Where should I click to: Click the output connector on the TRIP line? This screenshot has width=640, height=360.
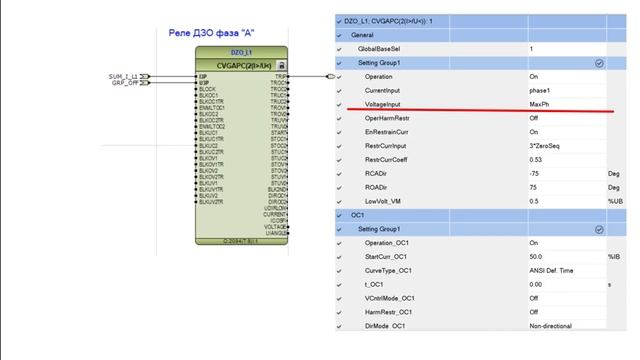tap(331, 76)
